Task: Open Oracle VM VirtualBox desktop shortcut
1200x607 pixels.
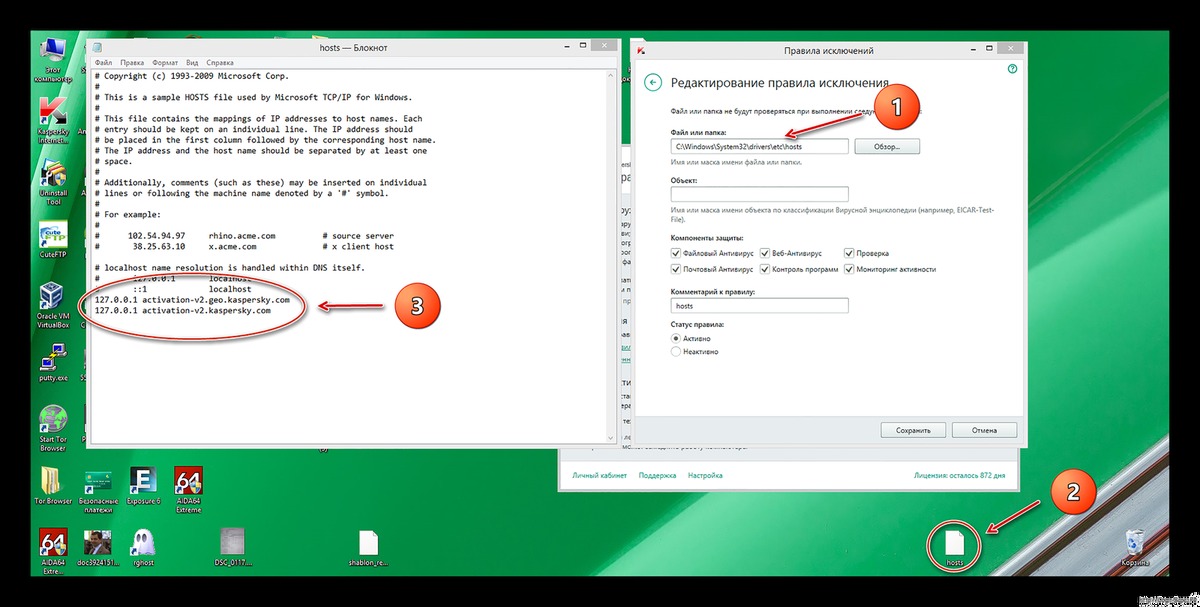Action: [52, 301]
